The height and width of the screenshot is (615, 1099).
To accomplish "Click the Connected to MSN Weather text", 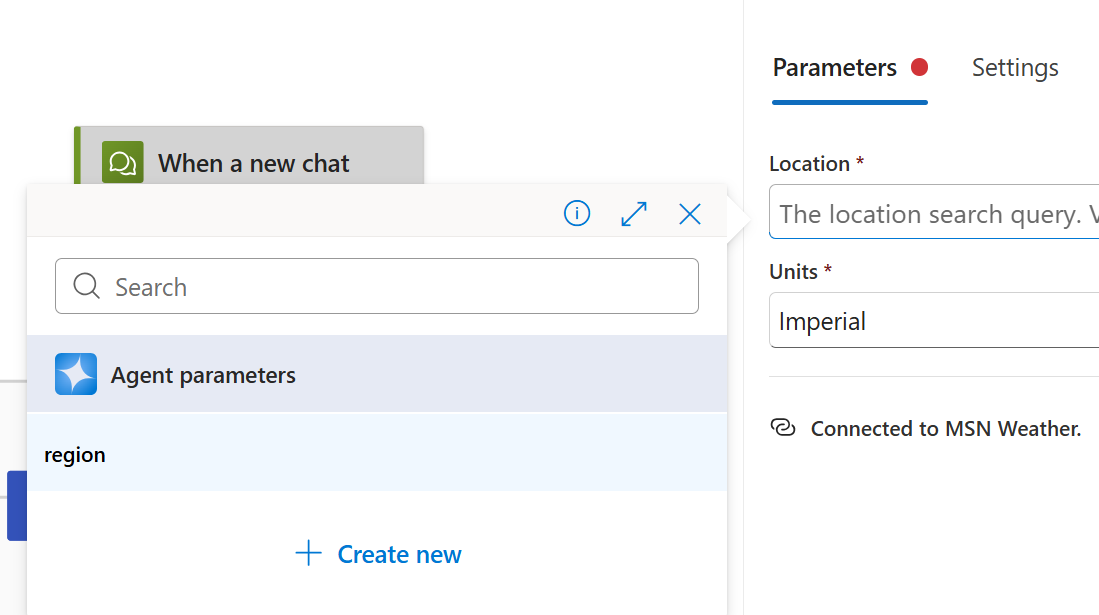I will click(944, 428).
